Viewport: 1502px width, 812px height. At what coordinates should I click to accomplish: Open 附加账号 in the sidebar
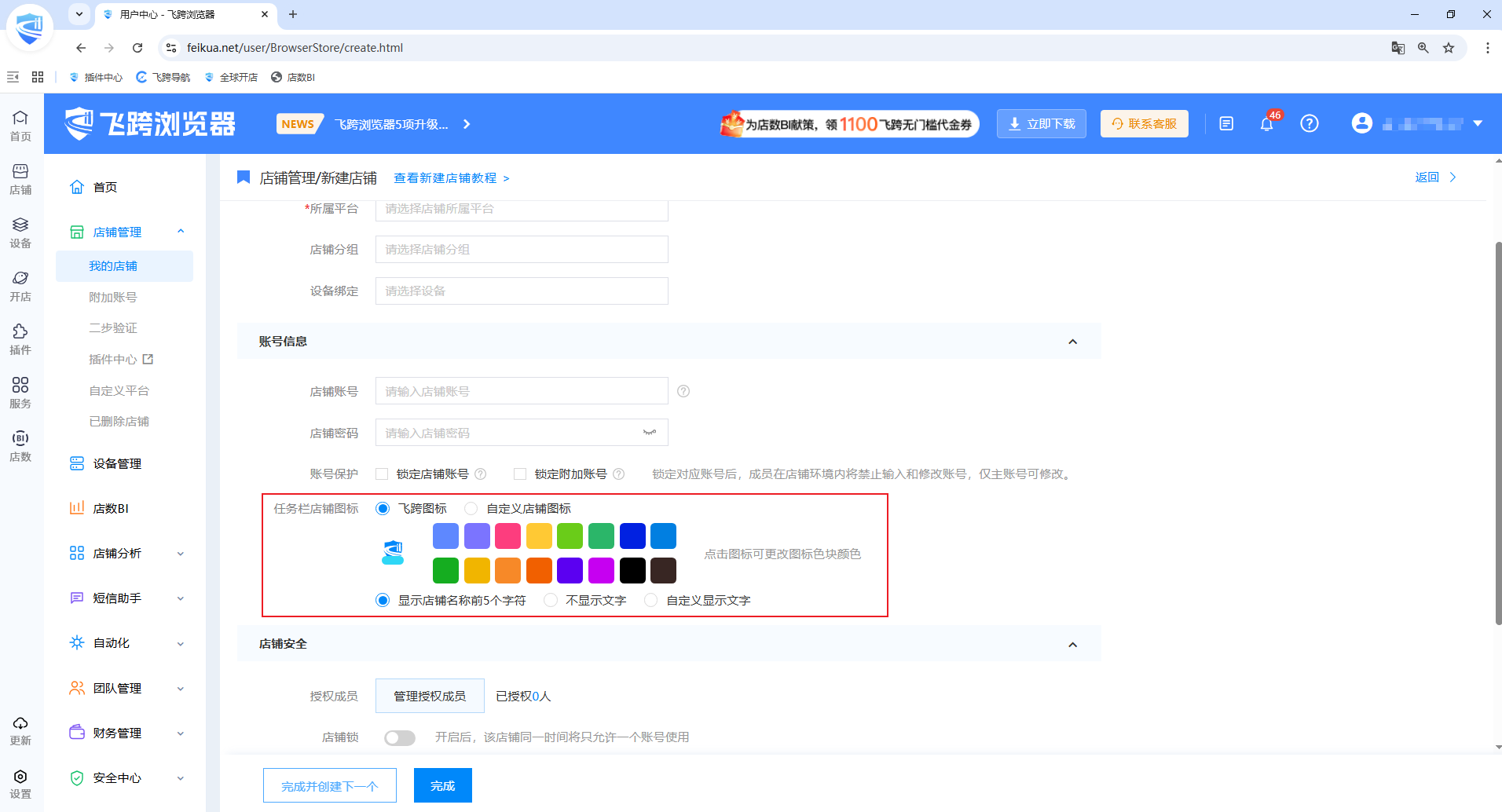113,298
